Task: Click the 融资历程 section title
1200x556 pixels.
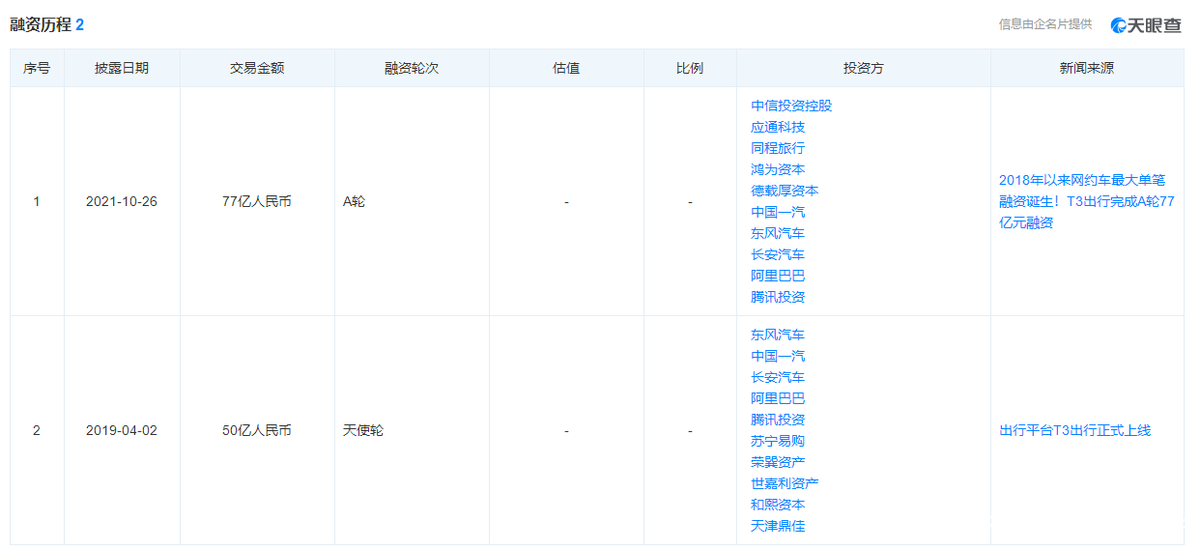Action: pos(41,24)
